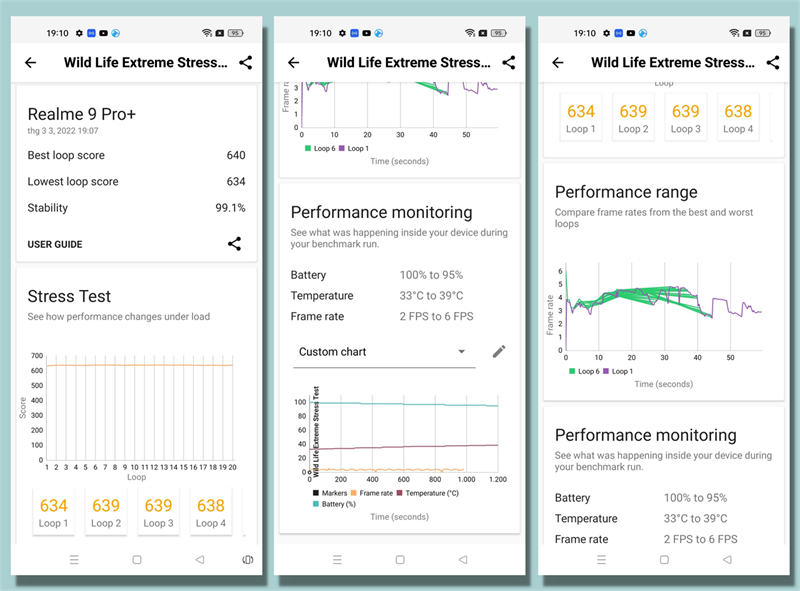Viewport: 800px width, 591px height.
Task: Tap home square button on right phone
Action: (x=664, y=560)
